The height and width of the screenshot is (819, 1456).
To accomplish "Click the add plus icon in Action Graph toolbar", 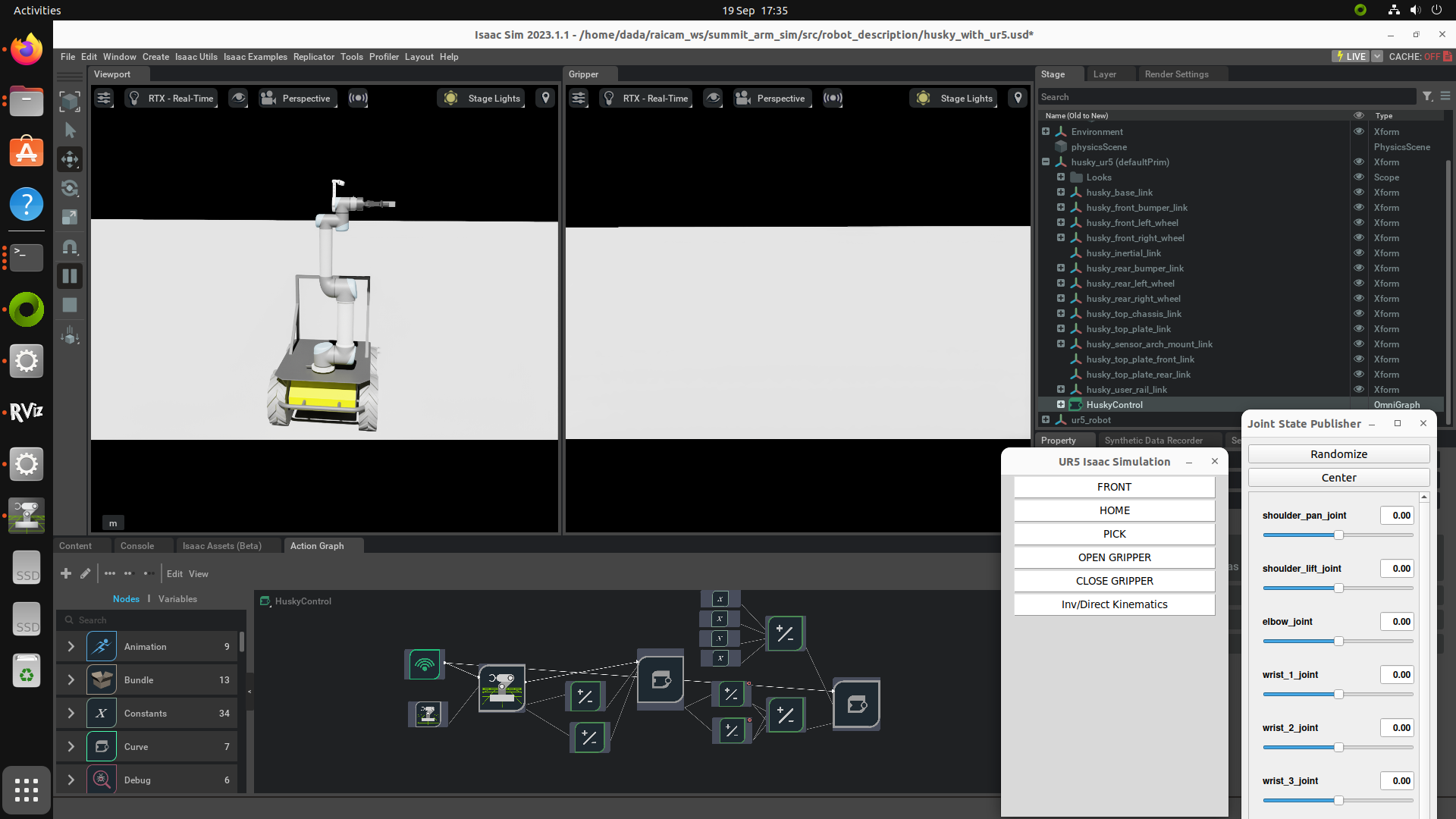I will coord(66,573).
